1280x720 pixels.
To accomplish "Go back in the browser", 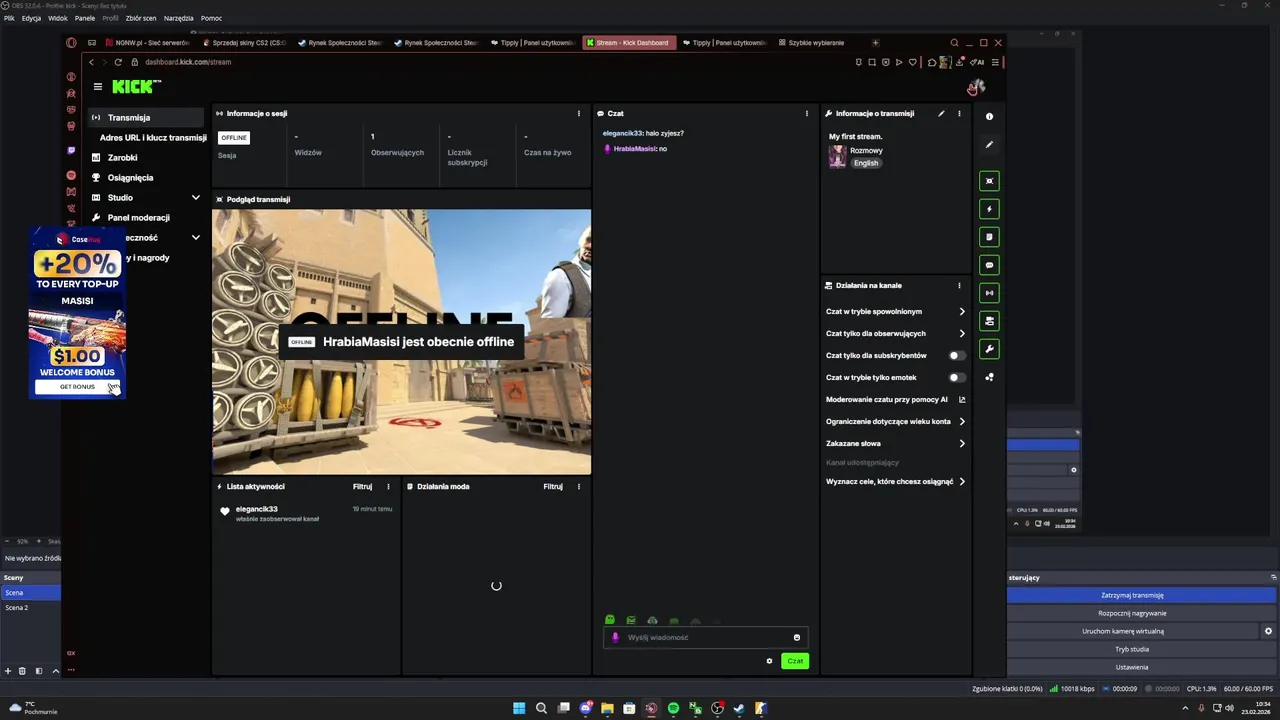I will (x=91, y=62).
